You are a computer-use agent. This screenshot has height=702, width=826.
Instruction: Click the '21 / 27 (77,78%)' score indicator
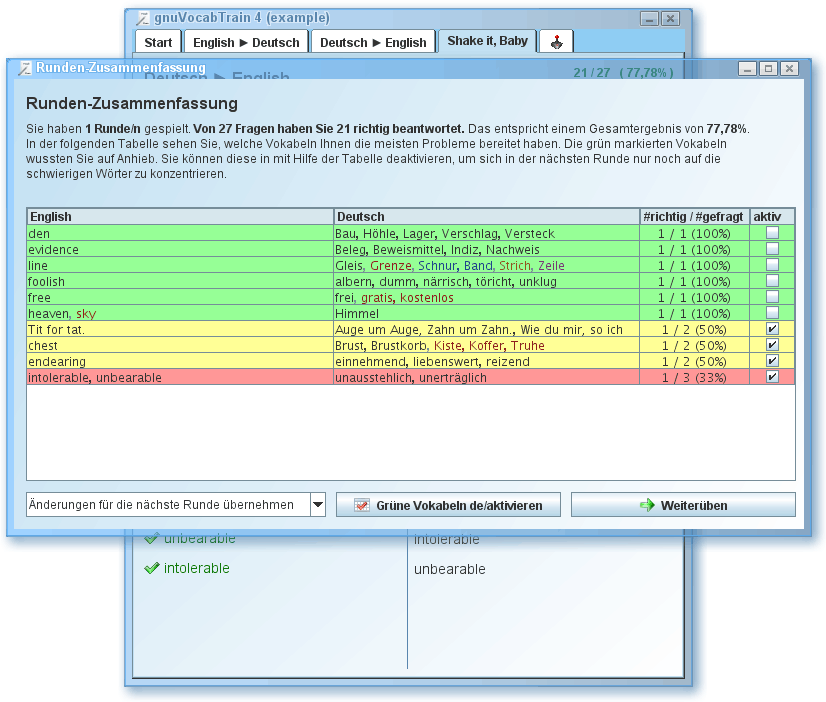623,73
